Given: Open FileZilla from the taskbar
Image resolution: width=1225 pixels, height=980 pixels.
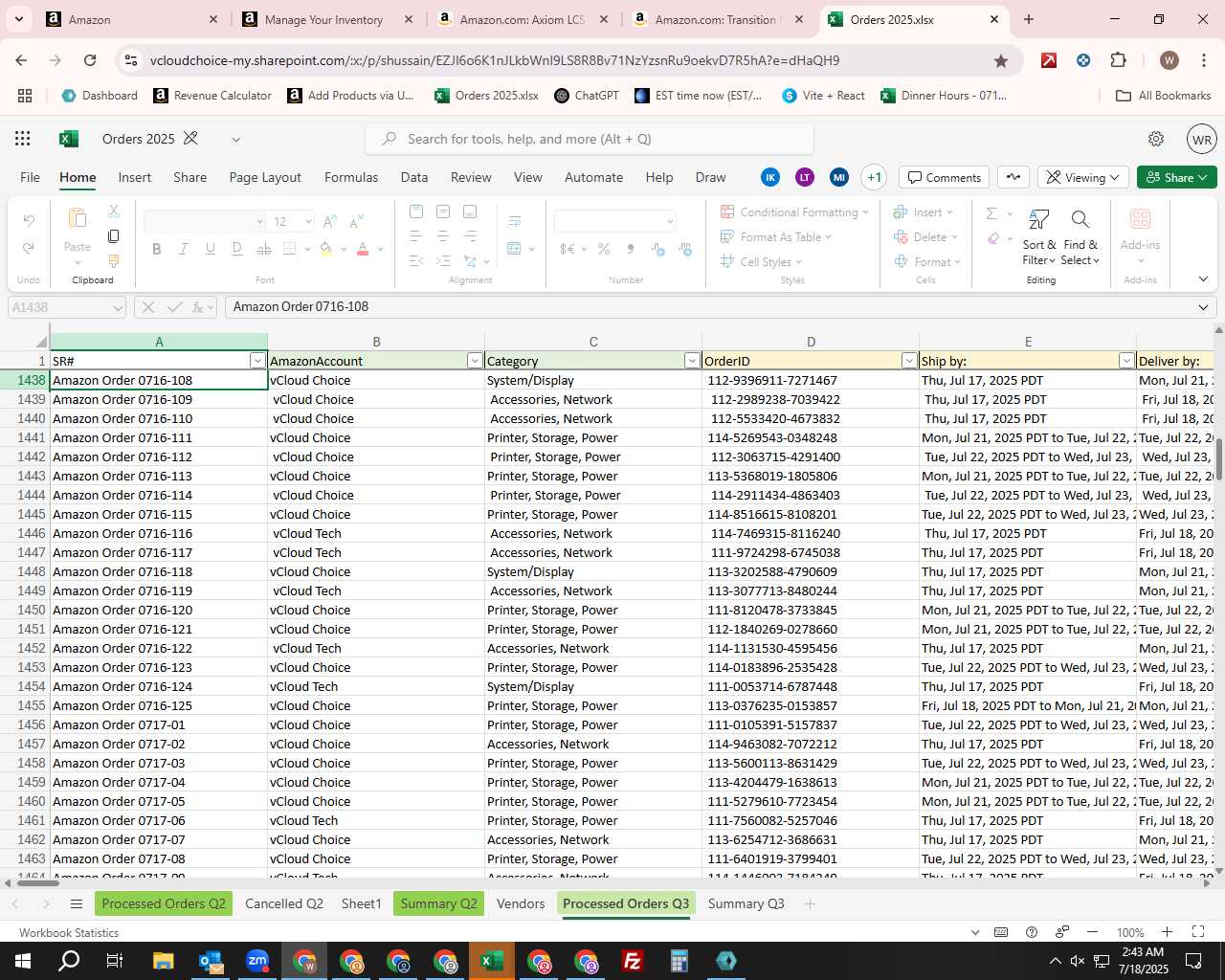Looking at the screenshot, I should [633, 961].
